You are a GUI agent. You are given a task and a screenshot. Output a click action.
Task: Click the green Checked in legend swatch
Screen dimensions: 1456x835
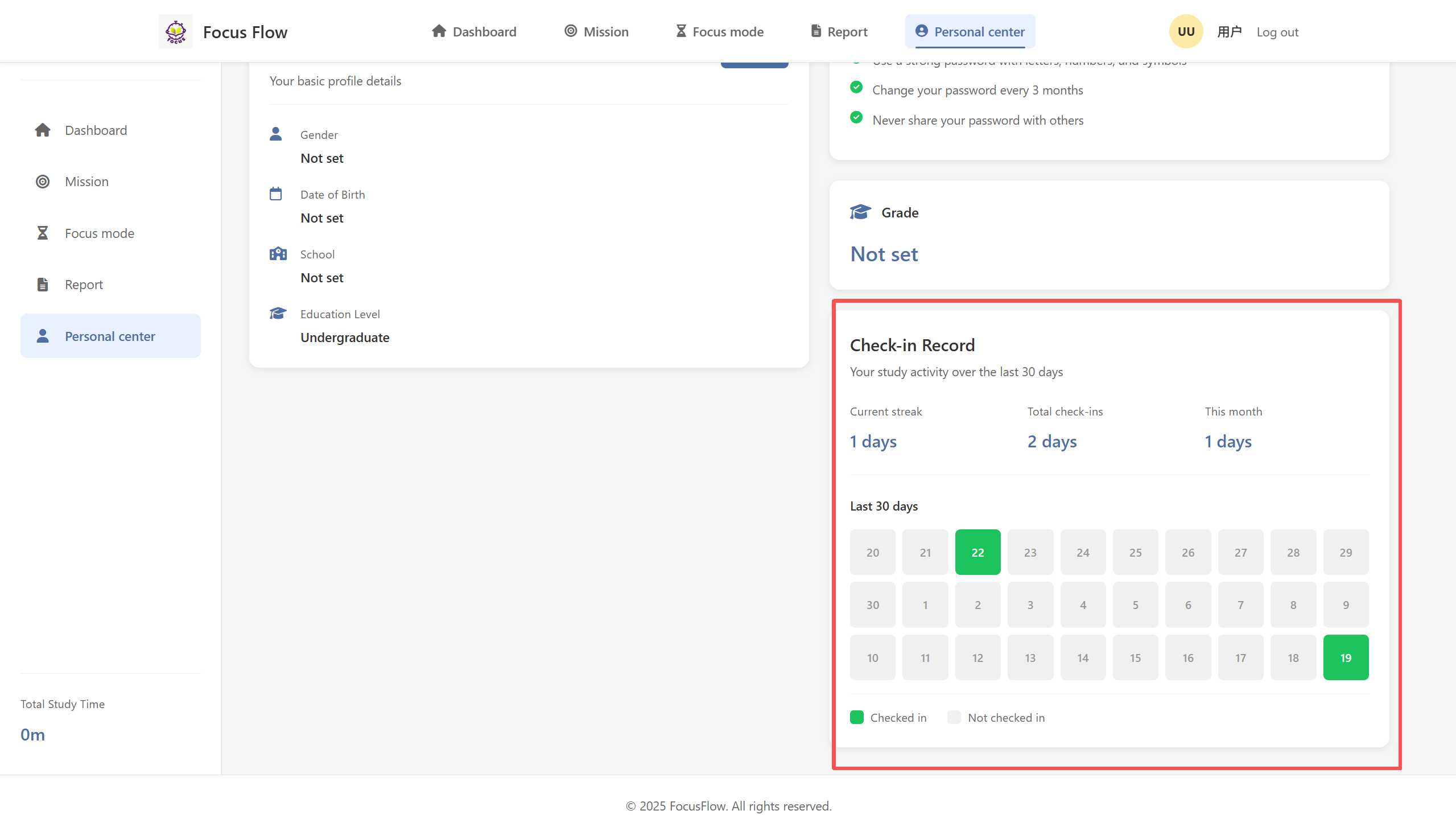click(x=856, y=717)
